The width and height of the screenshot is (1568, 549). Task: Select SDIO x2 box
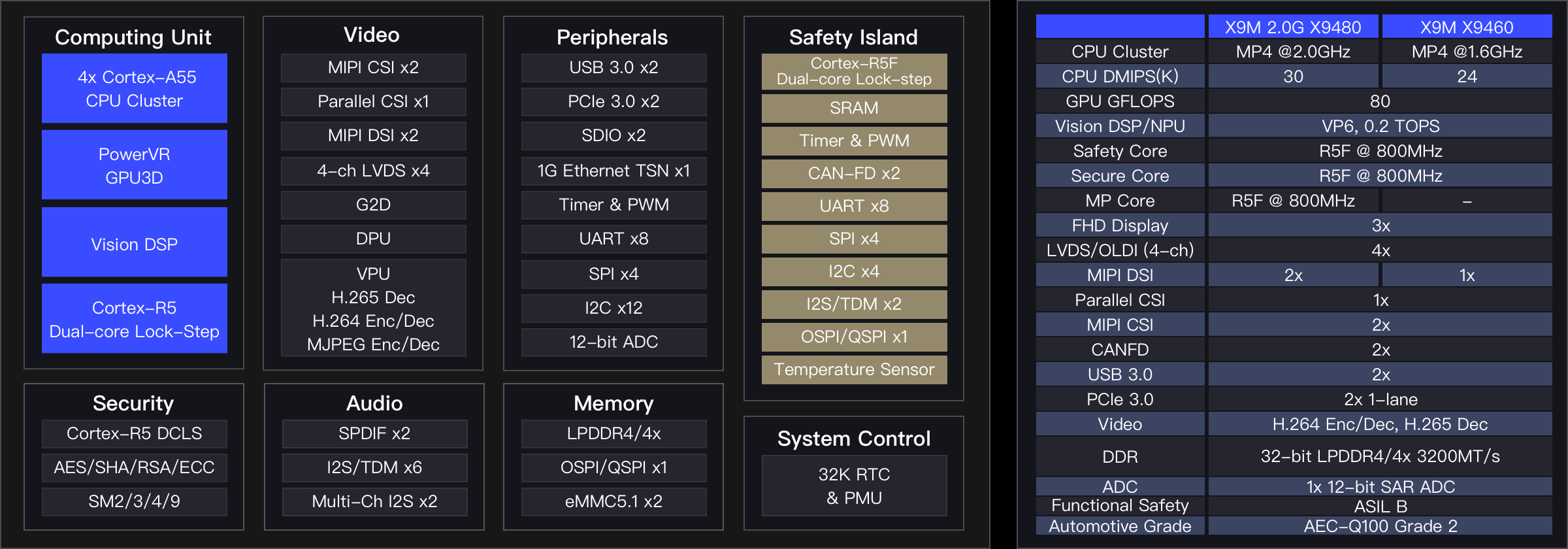pyautogui.click(x=614, y=136)
